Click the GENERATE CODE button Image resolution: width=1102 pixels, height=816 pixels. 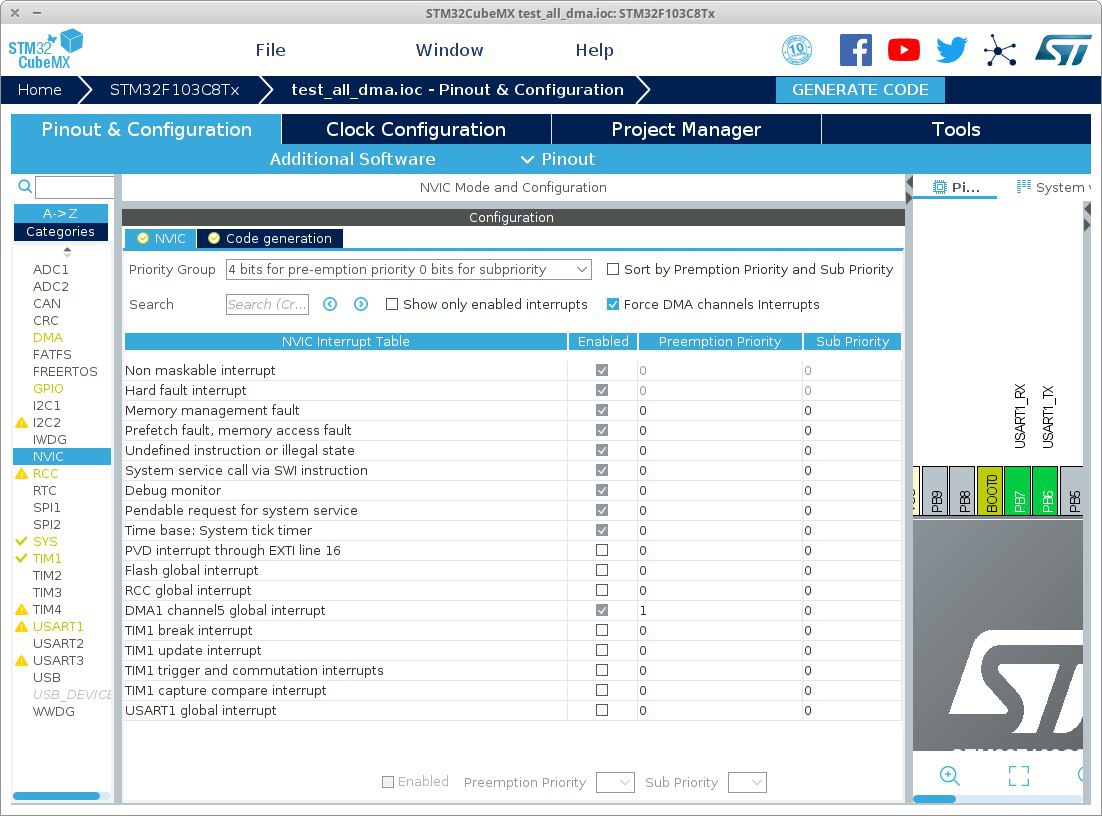(x=860, y=90)
